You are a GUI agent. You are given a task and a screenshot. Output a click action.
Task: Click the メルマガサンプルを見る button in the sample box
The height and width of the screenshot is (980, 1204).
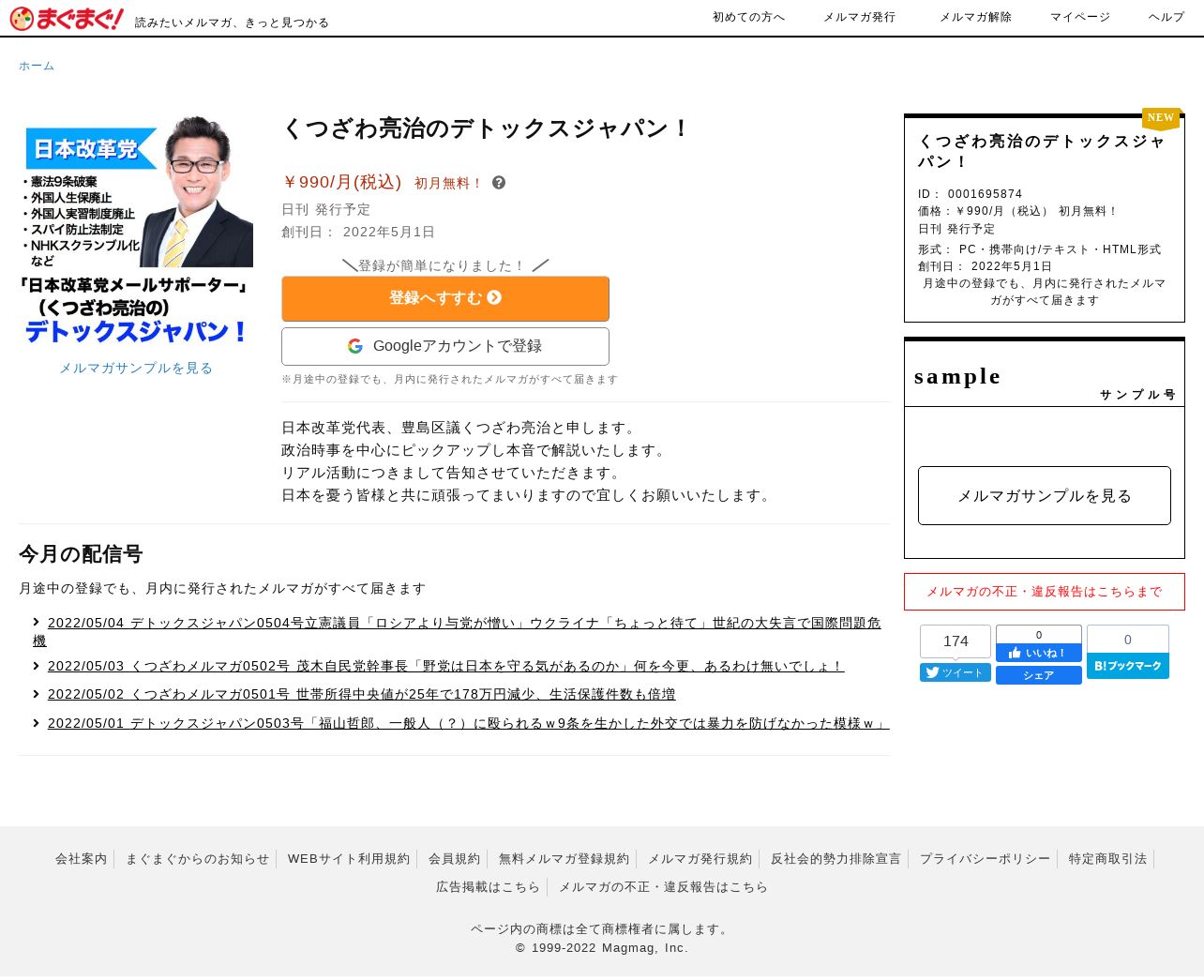pyautogui.click(x=1045, y=495)
